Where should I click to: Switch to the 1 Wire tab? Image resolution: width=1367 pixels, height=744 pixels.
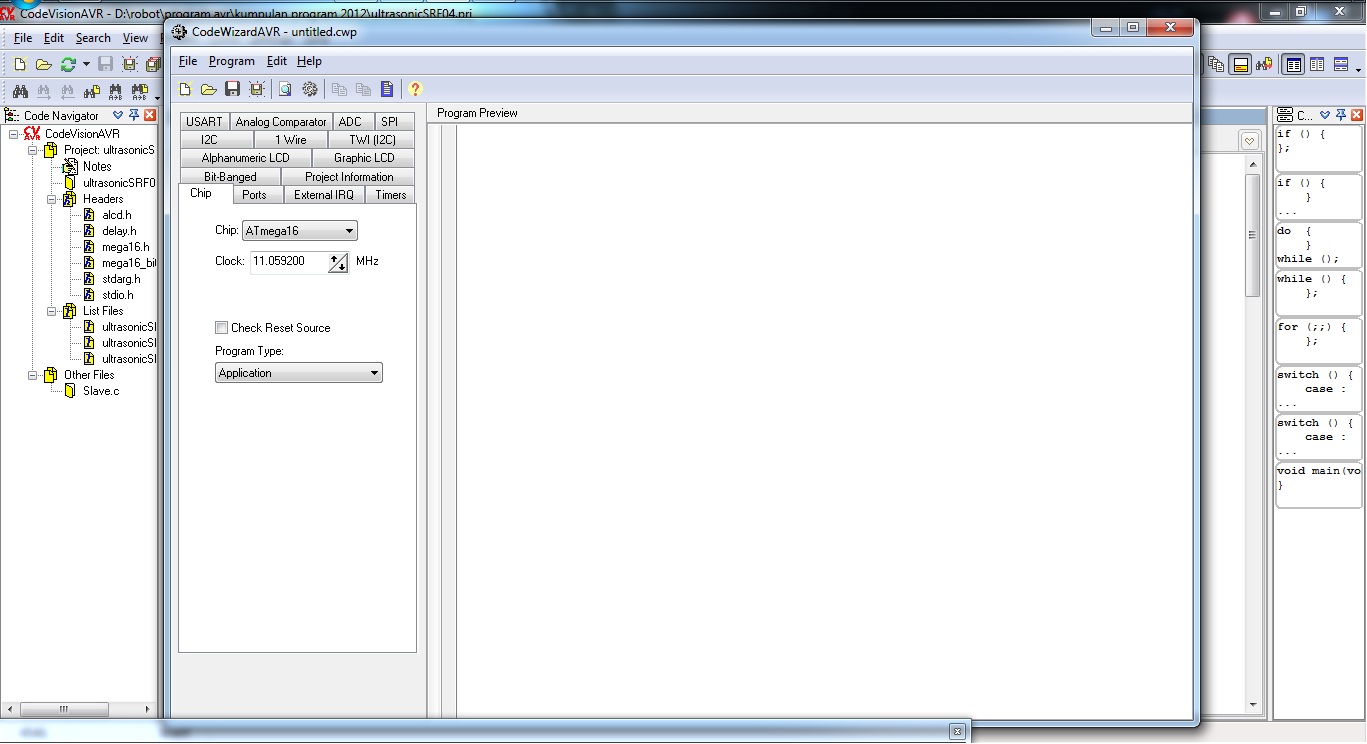pyautogui.click(x=291, y=140)
